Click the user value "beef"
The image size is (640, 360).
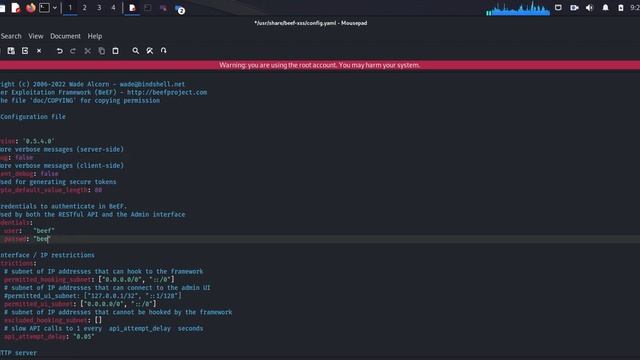tap(44, 231)
